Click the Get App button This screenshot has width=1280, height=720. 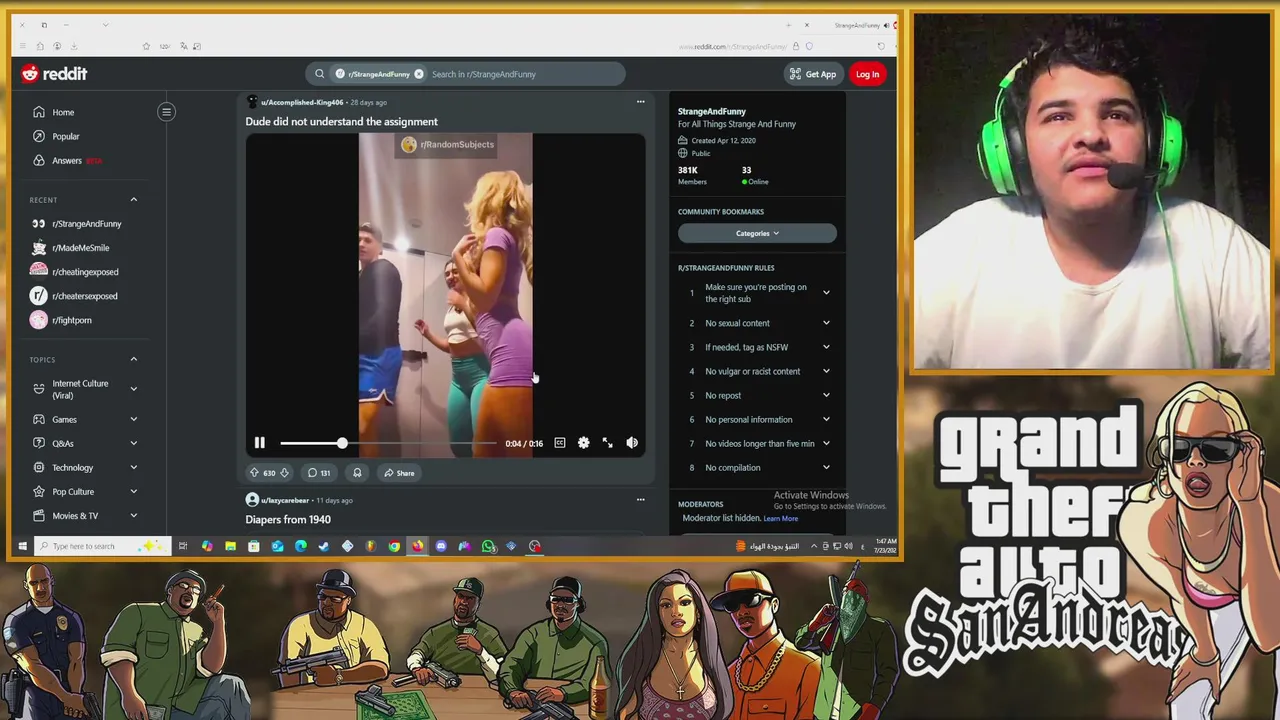(812, 74)
